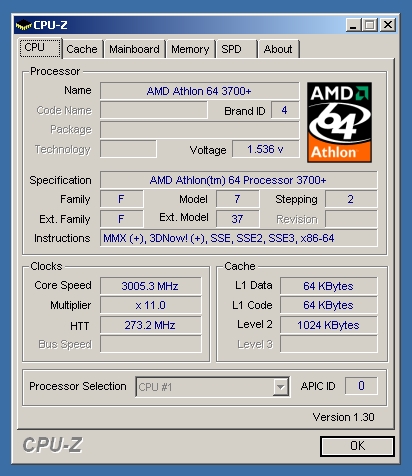This screenshot has width=412, height=476.
Task: Click the Version 1.30 text
Action: 344,417
